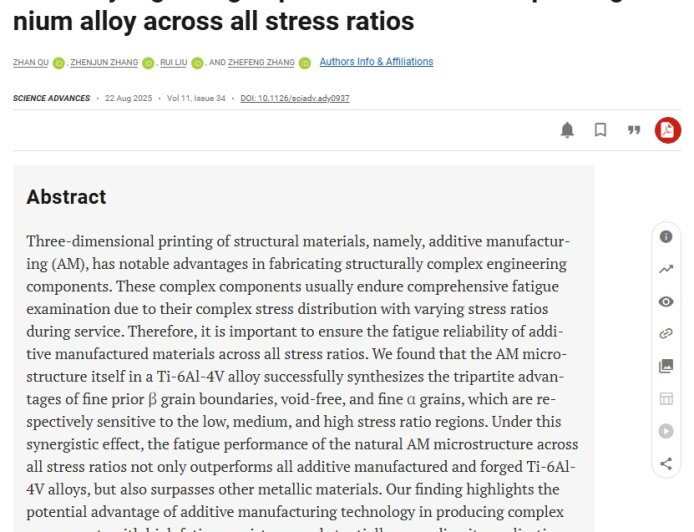Go to the Vol 11, Issue 34 link
This screenshot has height=532, width=694.
pos(196,98)
